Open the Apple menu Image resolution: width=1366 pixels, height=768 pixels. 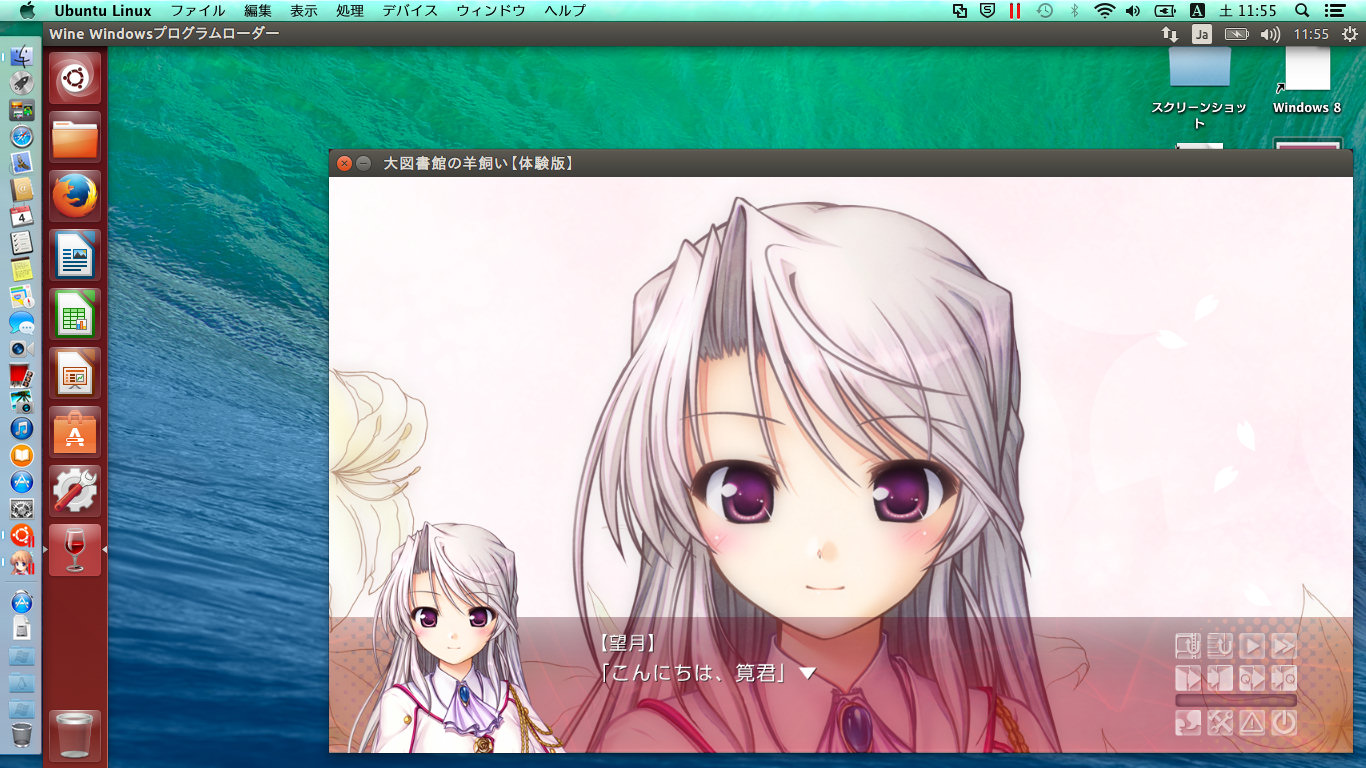pos(27,10)
